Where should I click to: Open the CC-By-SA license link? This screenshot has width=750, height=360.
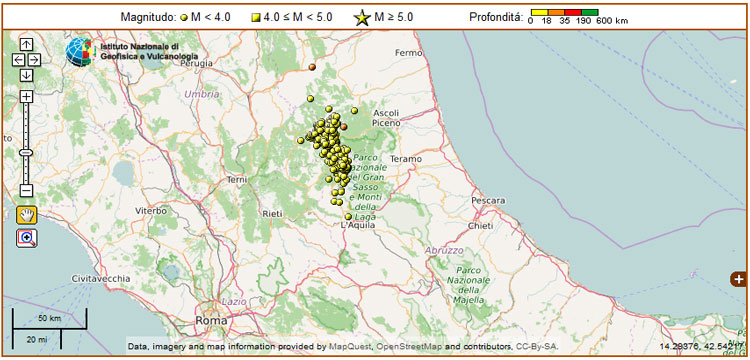537,346
